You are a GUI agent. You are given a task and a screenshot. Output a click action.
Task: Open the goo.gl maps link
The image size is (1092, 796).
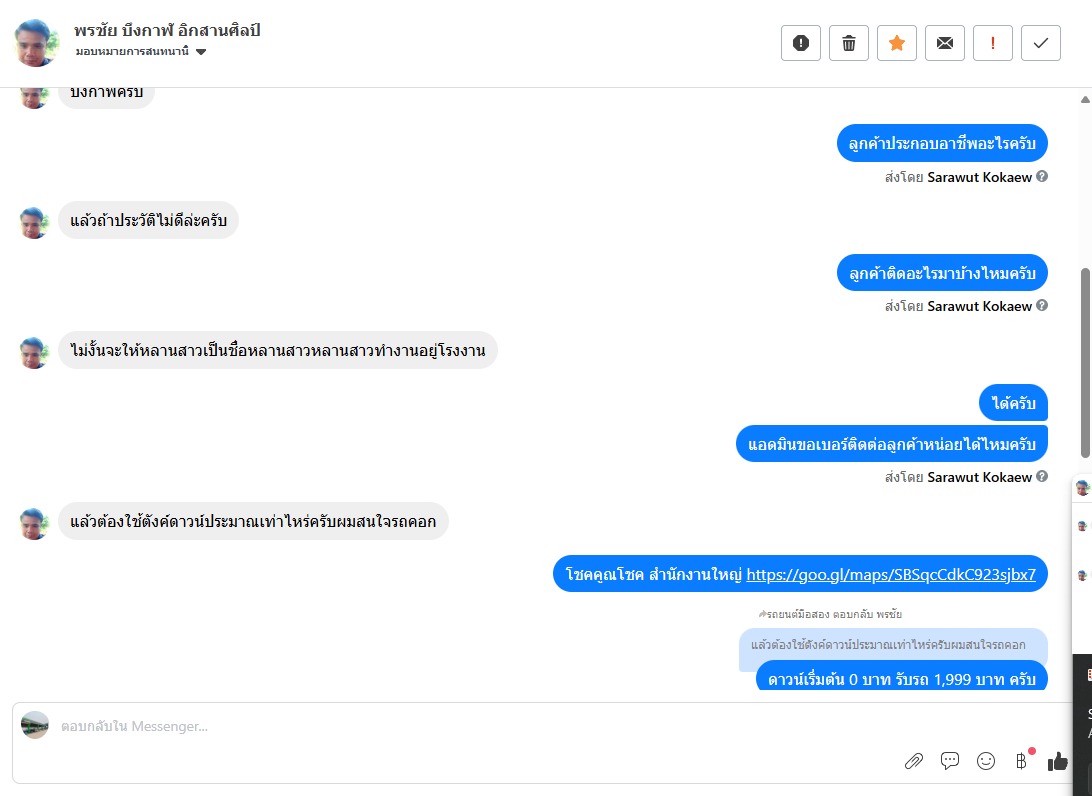coord(891,574)
